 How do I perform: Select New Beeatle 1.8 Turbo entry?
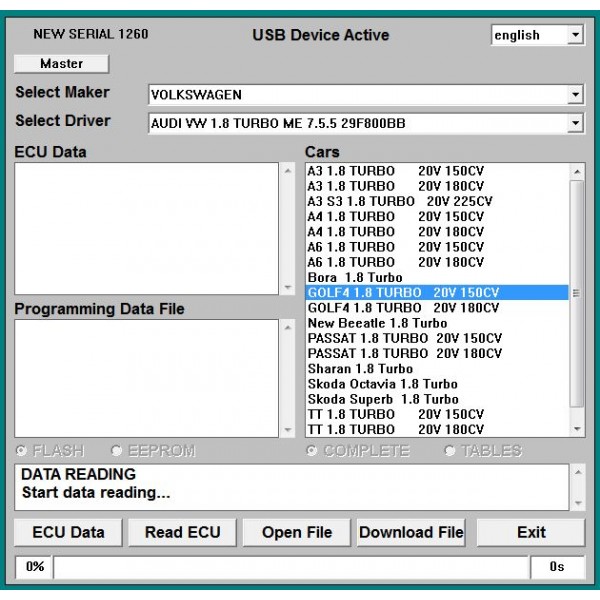437,323
